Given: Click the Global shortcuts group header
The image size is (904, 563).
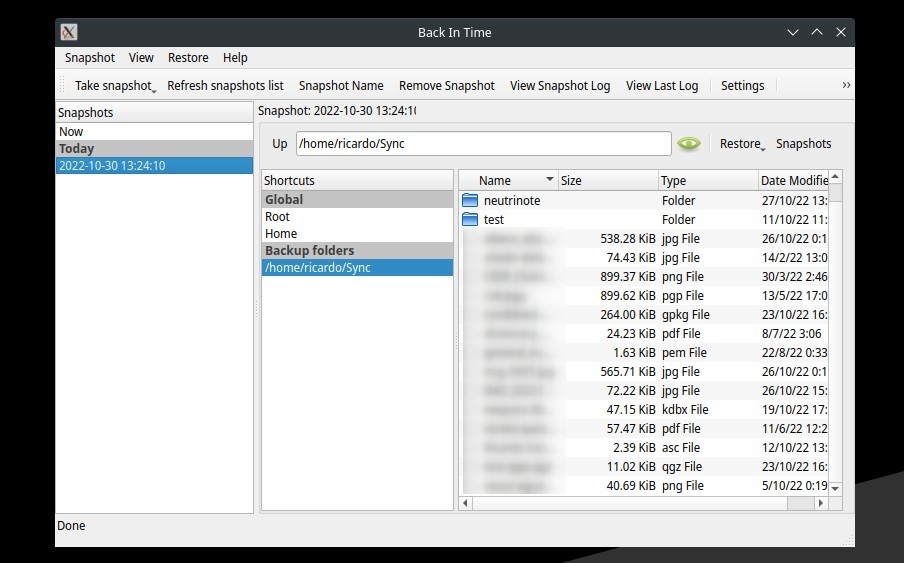Looking at the screenshot, I should click(x=357, y=199).
